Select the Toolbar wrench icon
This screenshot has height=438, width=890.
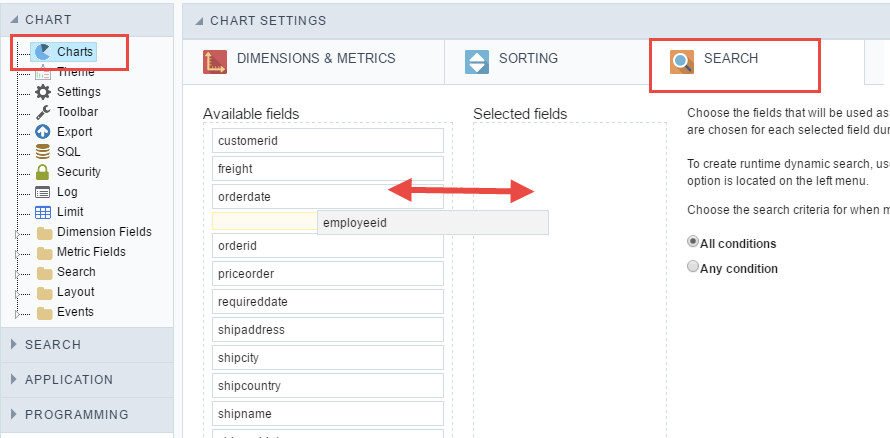click(43, 112)
